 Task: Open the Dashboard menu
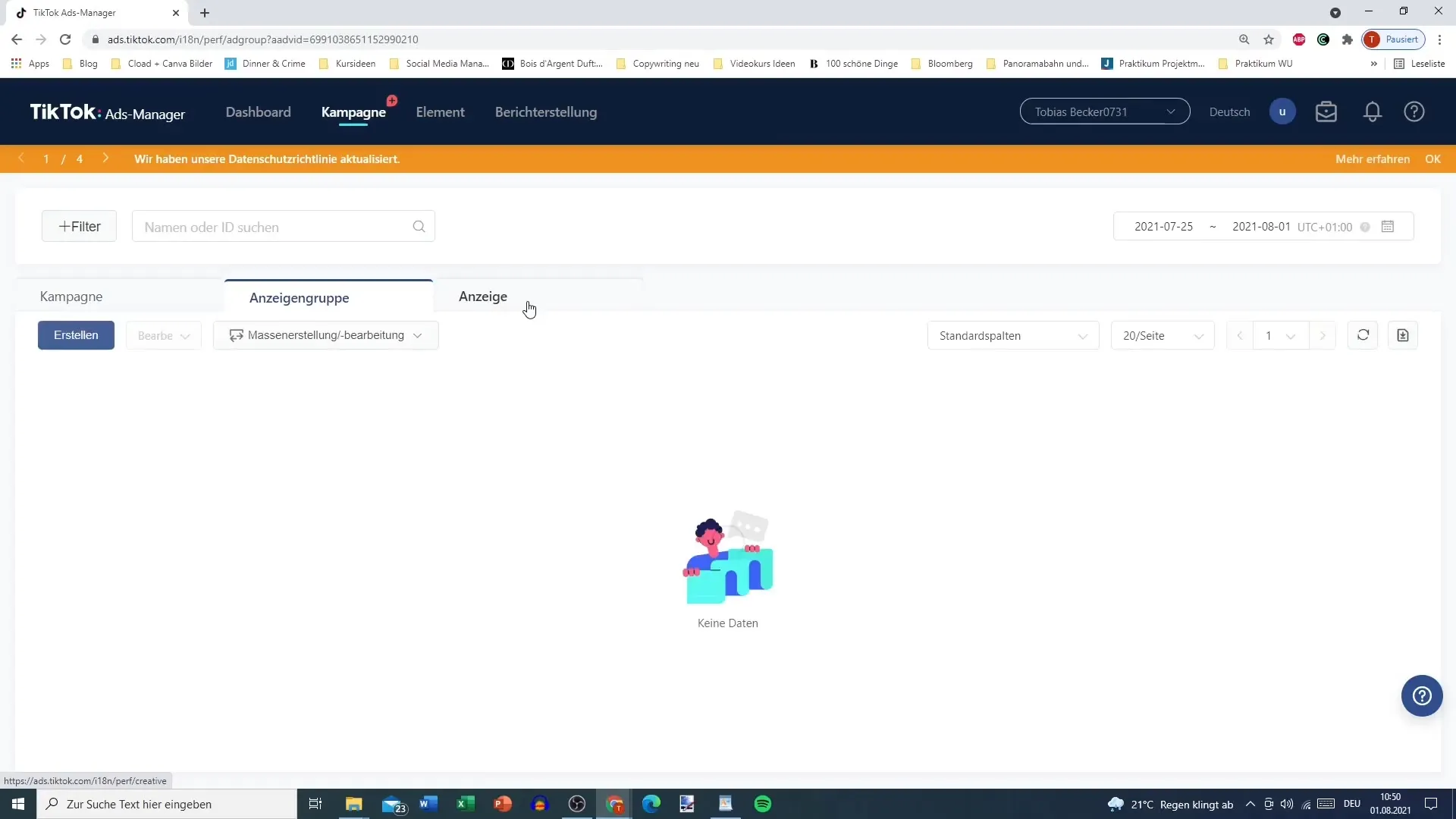click(258, 112)
